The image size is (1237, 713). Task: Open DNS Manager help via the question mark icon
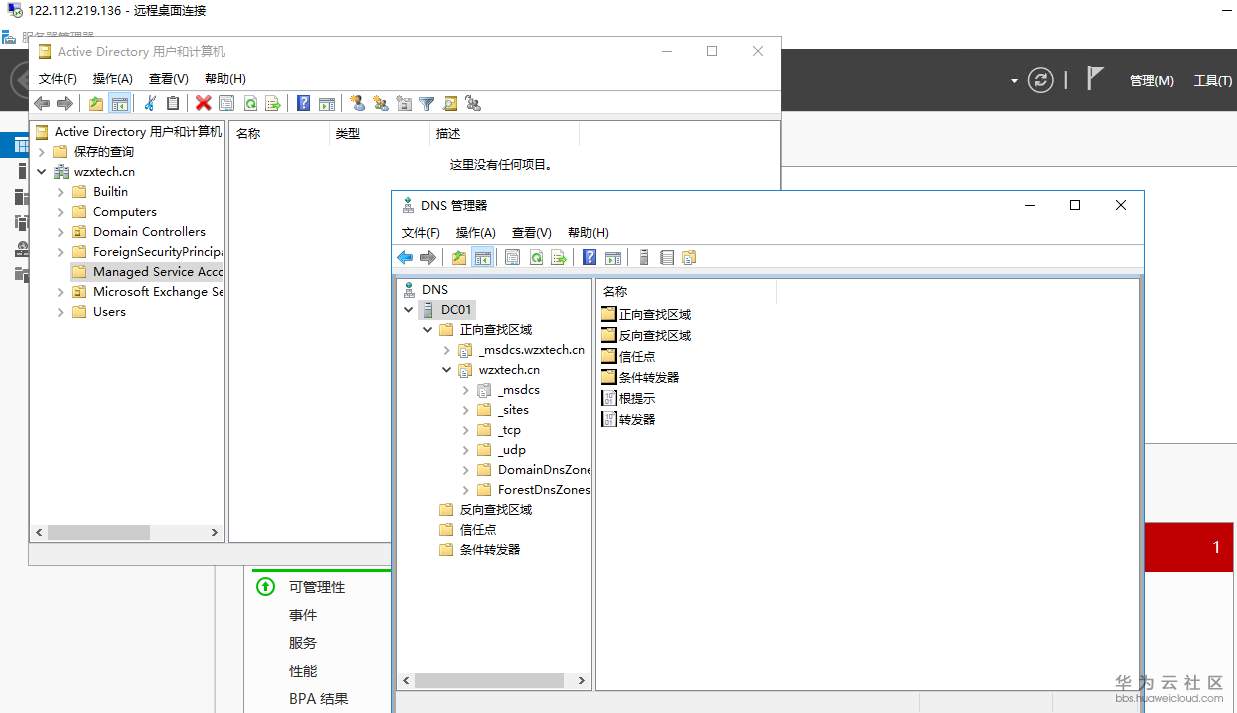590,257
